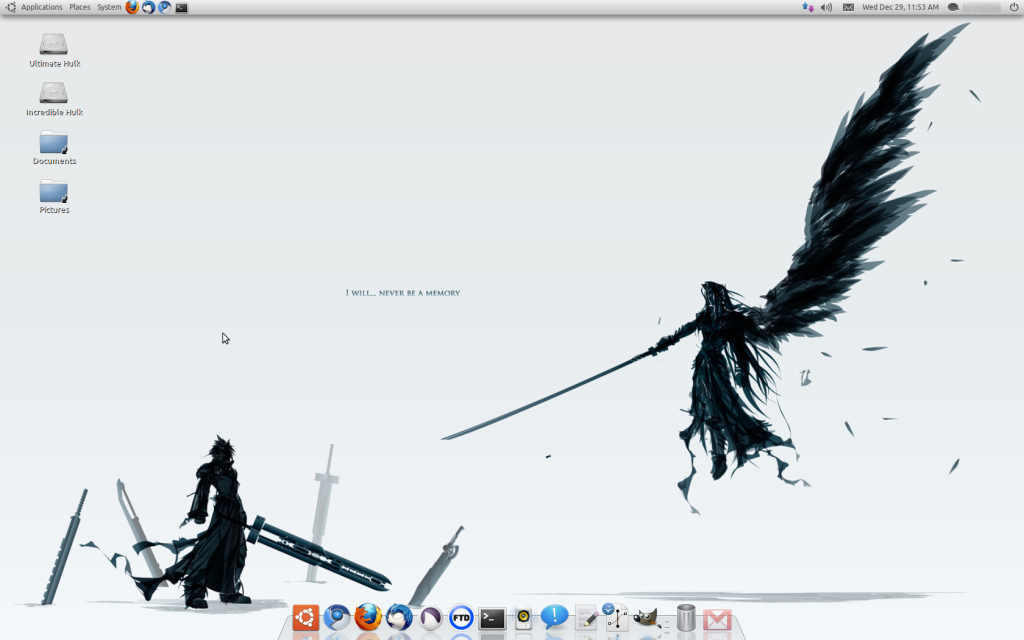Open the volume control in the panel
The image size is (1024, 640).
(826, 7)
